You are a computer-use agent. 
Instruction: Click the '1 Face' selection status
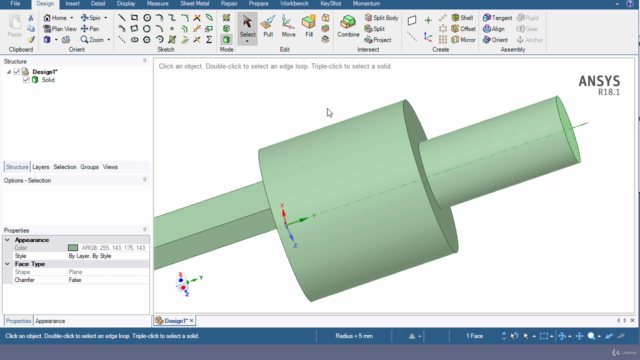[x=474, y=336]
